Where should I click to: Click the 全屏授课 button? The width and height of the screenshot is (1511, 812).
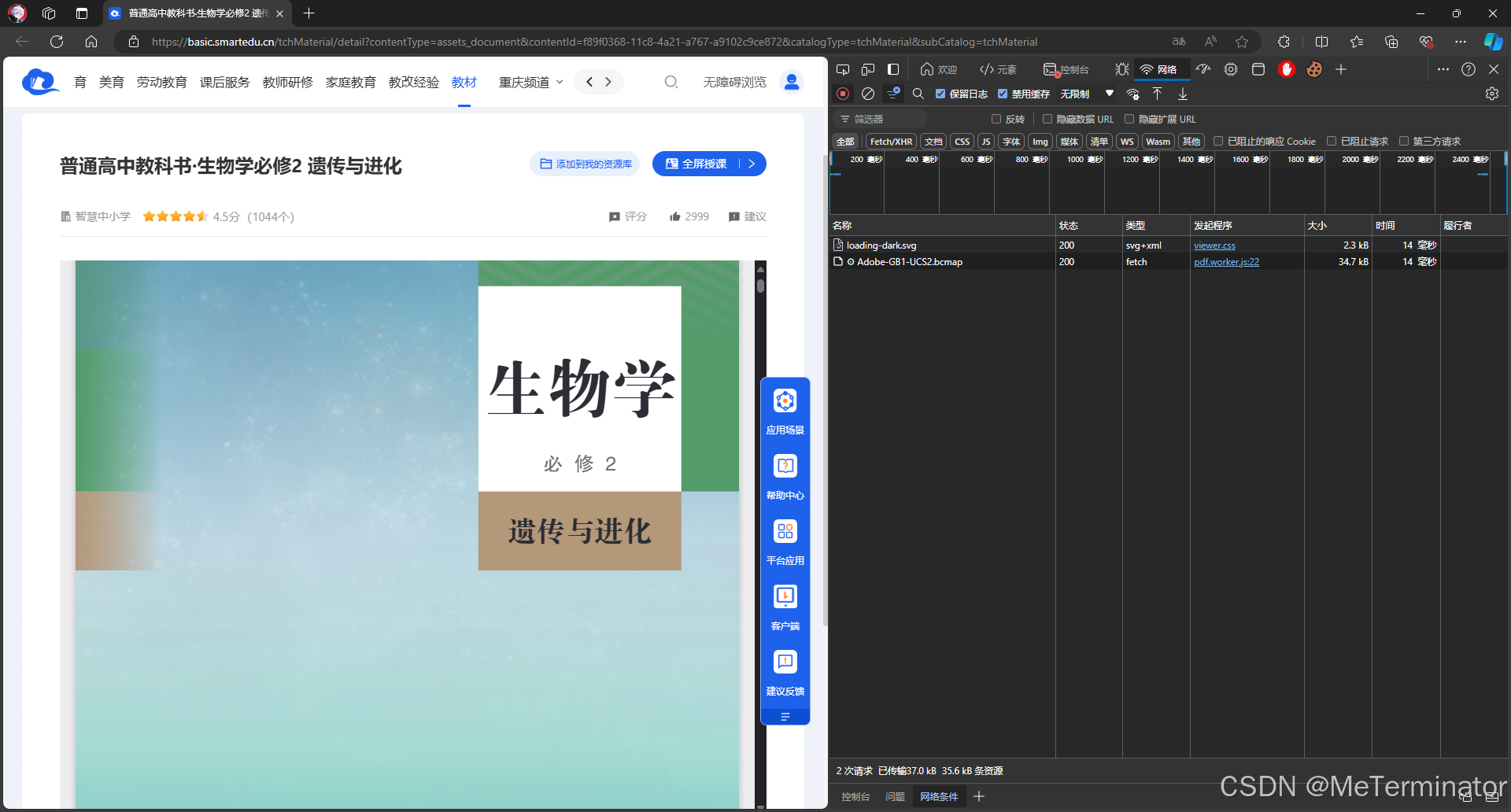(x=696, y=164)
